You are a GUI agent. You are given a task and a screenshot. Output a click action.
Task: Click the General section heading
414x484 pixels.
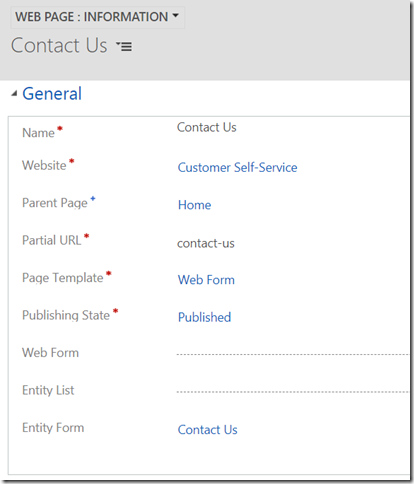click(52, 94)
